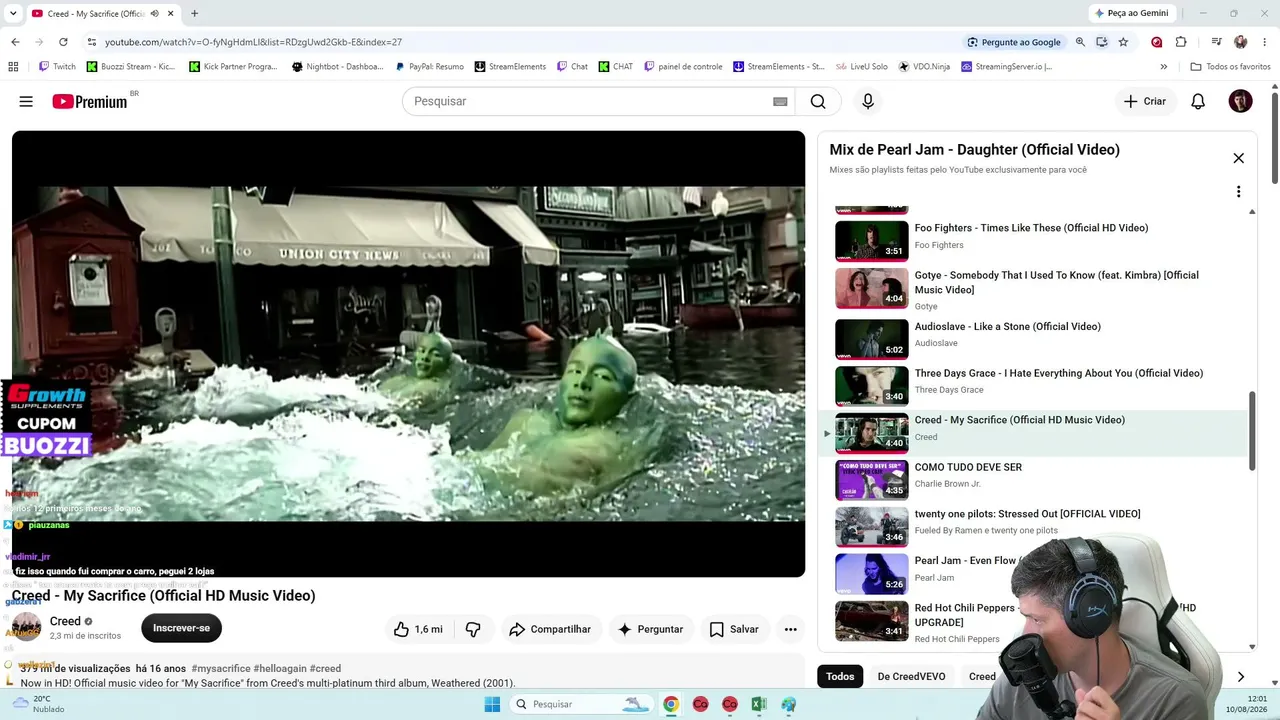
Task: Open Windows Start menu
Action: click(x=492, y=704)
